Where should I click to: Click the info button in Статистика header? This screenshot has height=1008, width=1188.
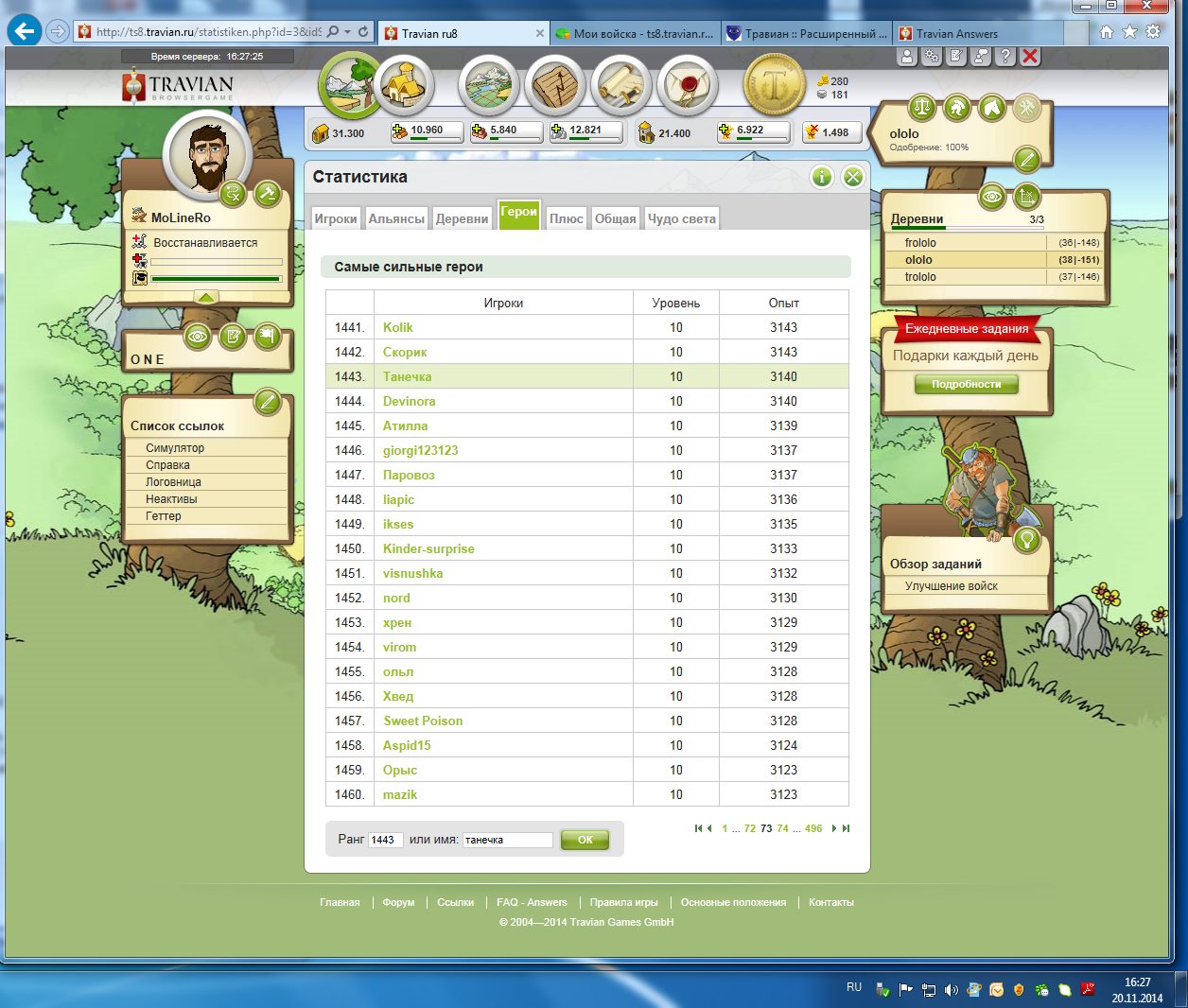pyautogui.click(x=822, y=177)
